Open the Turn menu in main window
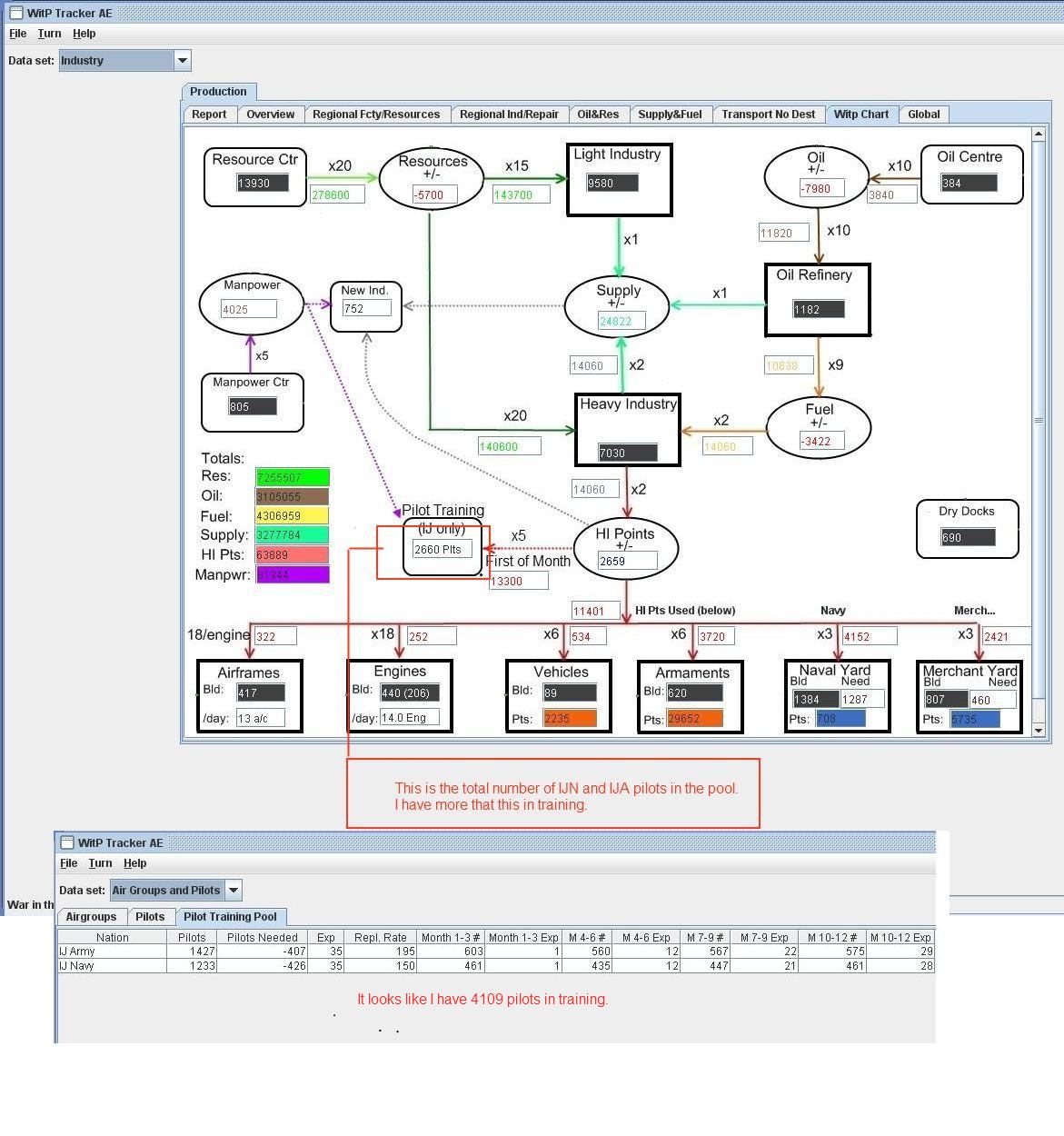Screen dimensions: 1064x1136 tap(49, 34)
